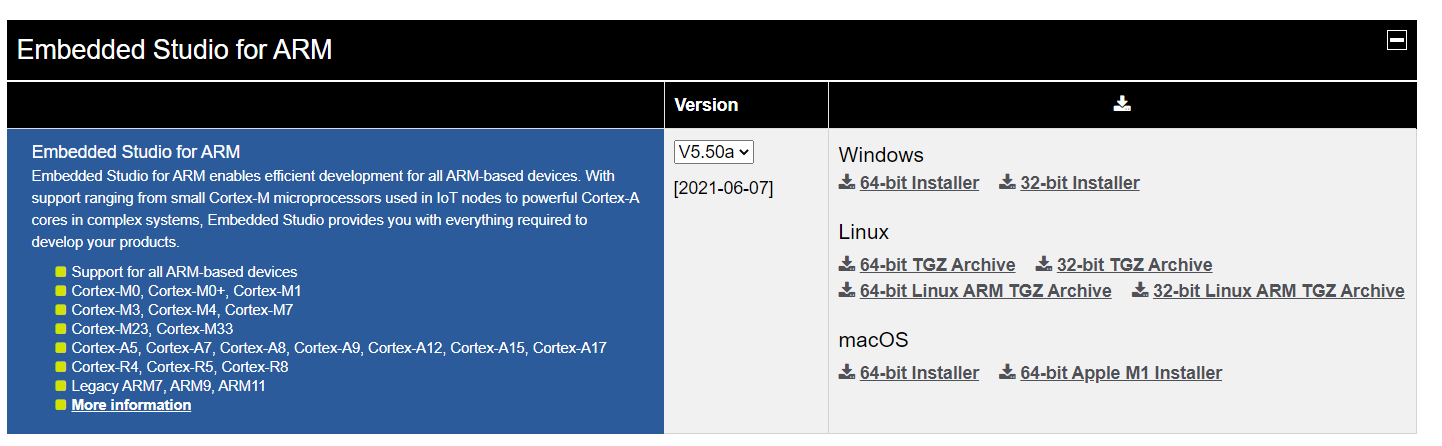Click download icon beside Linux 64-bit TGZ Archive
Image resolution: width=1442 pixels, height=446 pixels.
pyautogui.click(x=847, y=264)
